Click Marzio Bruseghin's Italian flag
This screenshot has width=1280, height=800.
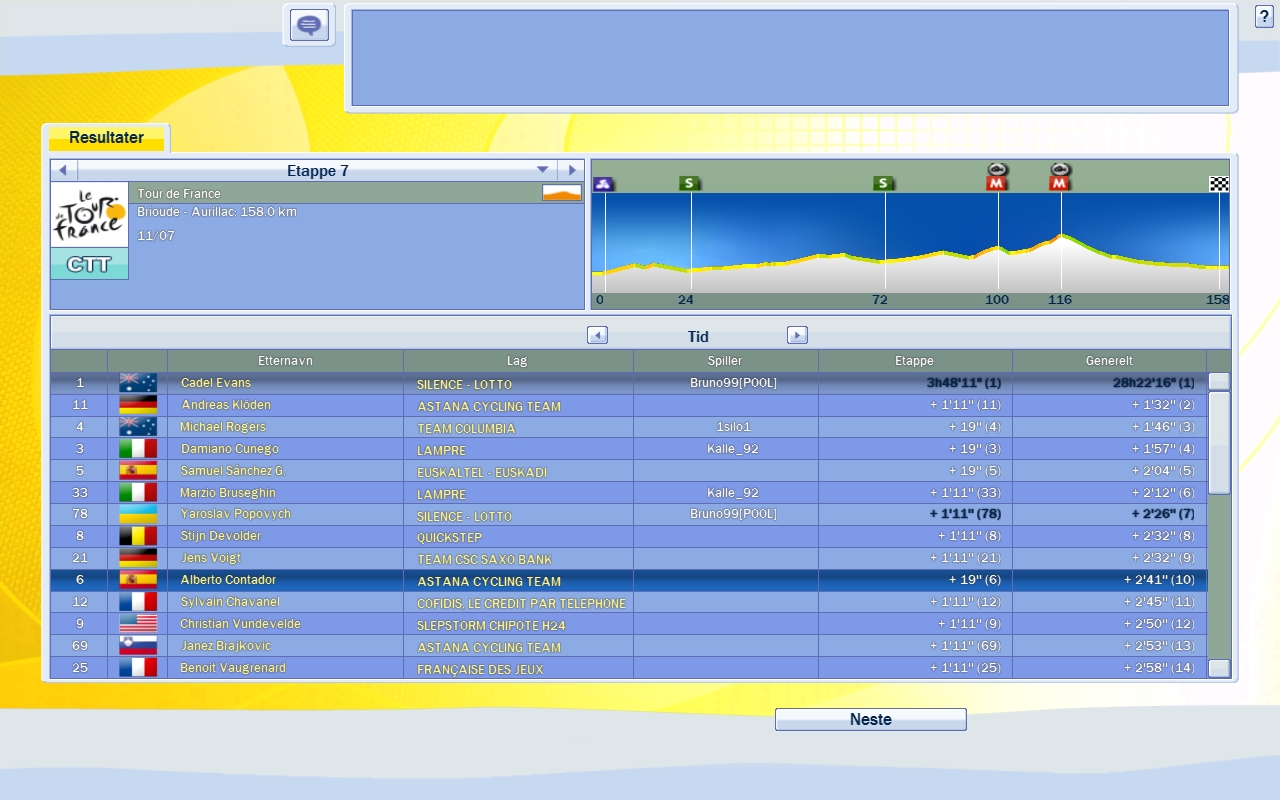pos(138,493)
